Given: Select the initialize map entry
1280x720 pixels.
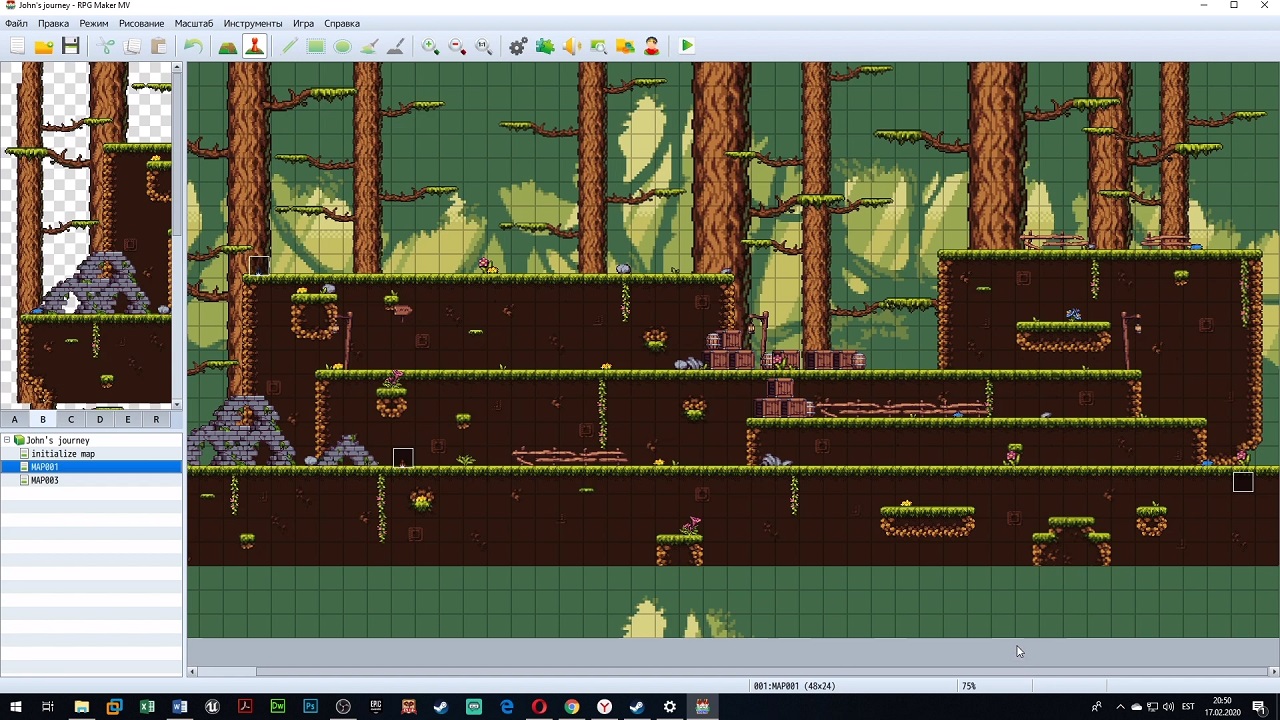Looking at the screenshot, I should [x=62, y=454].
